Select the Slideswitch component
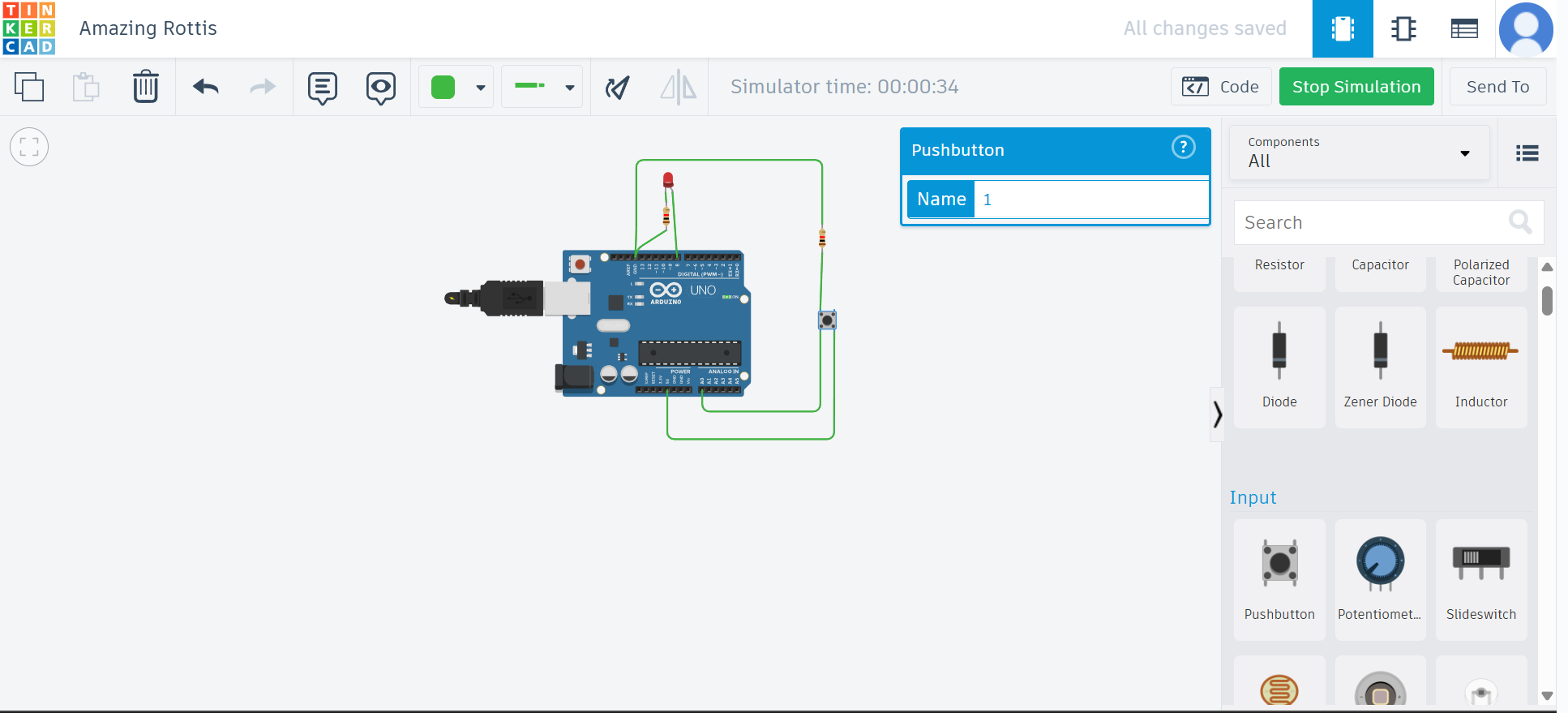Viewport: 1568px width, 713px height. [1481, 579]
